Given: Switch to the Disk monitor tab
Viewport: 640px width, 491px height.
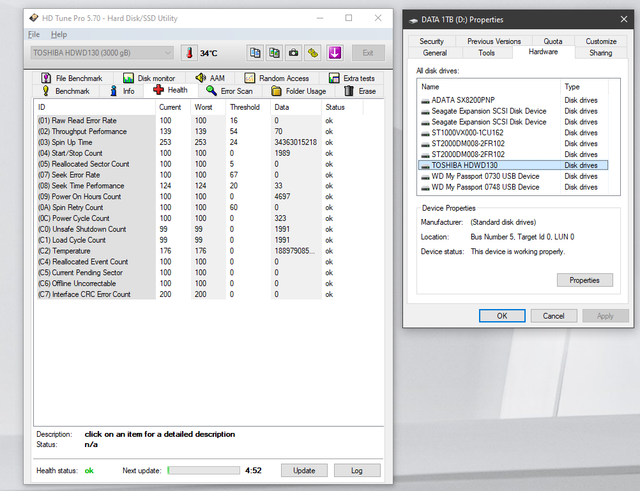Looking at the screenshot, I should [149, 78].
